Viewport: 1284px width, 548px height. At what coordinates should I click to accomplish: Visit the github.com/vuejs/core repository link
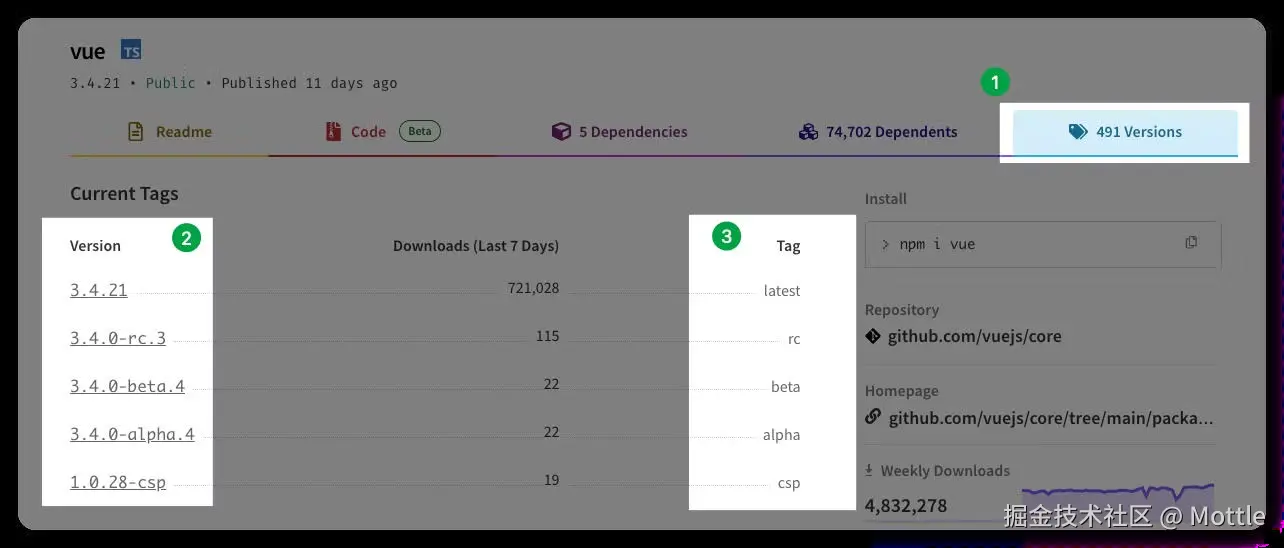[x=974, y=337]
